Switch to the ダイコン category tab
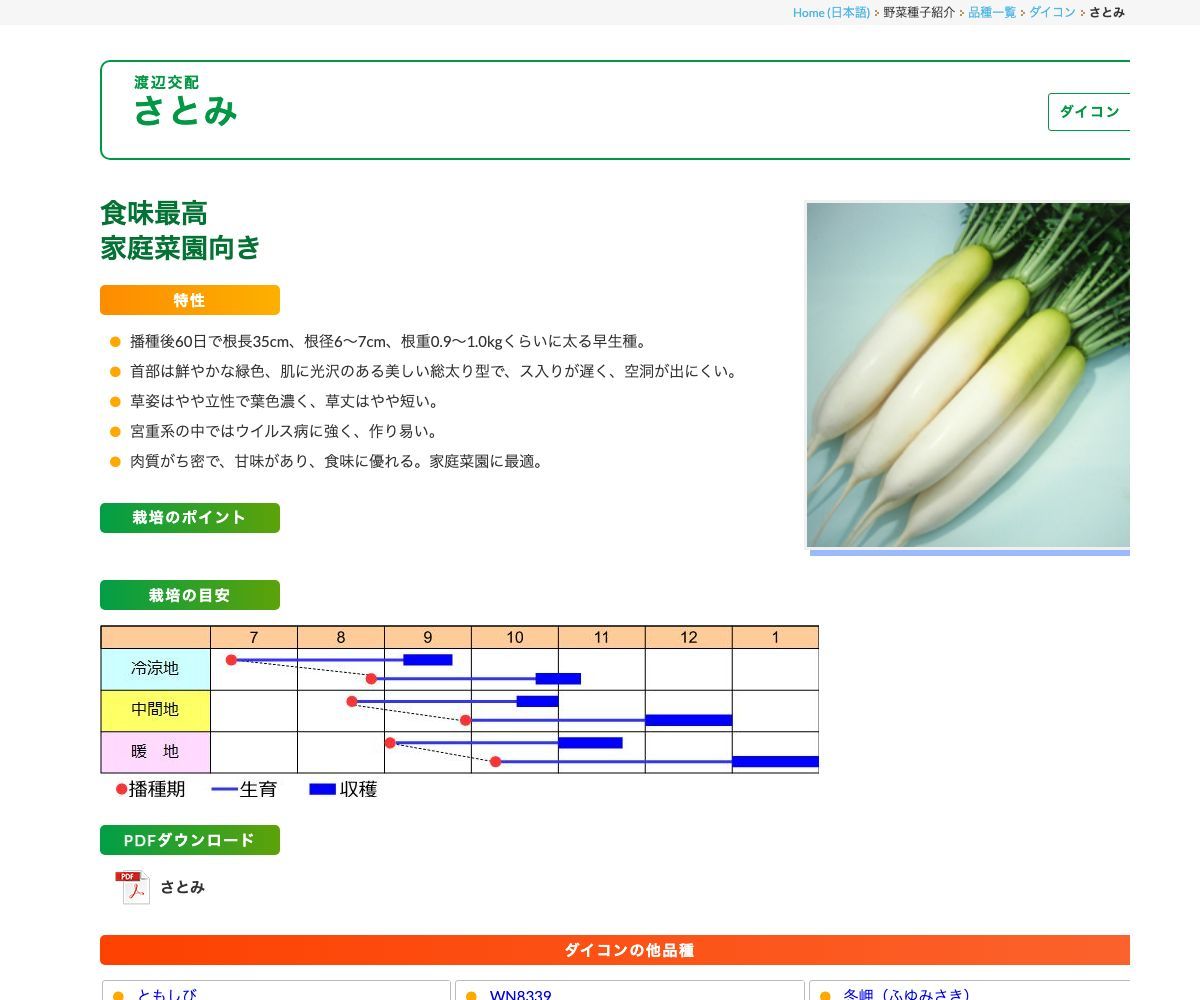 coord(1091,112)
